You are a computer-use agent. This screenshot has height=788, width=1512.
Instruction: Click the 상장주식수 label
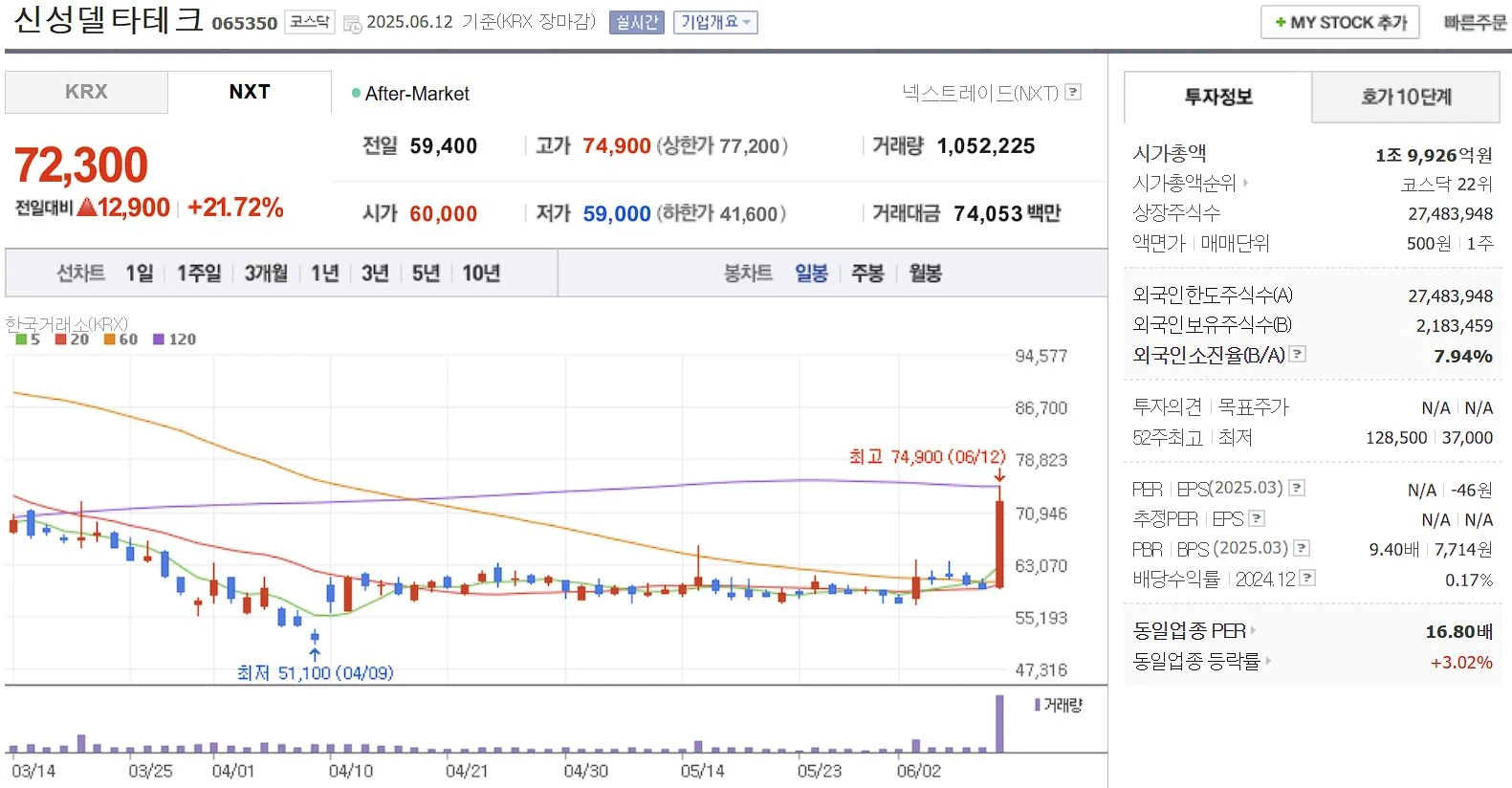(x=1177, y=213)
